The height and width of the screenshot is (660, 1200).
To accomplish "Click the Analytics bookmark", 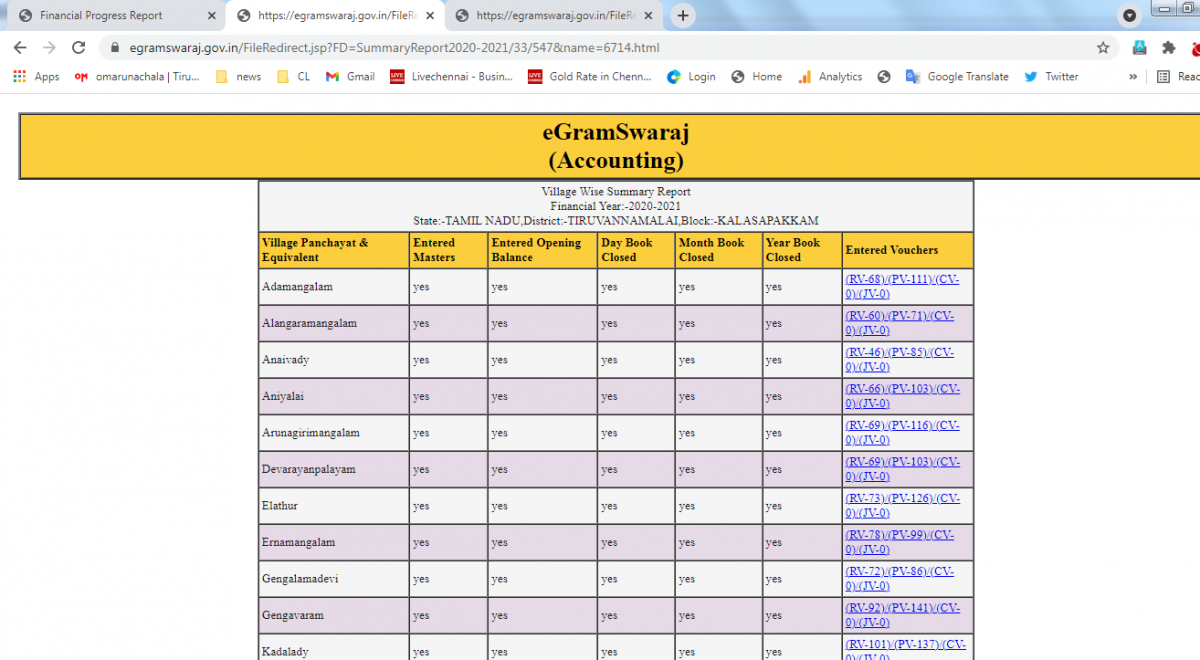I will pyautogui.click(x=830, y=77).
